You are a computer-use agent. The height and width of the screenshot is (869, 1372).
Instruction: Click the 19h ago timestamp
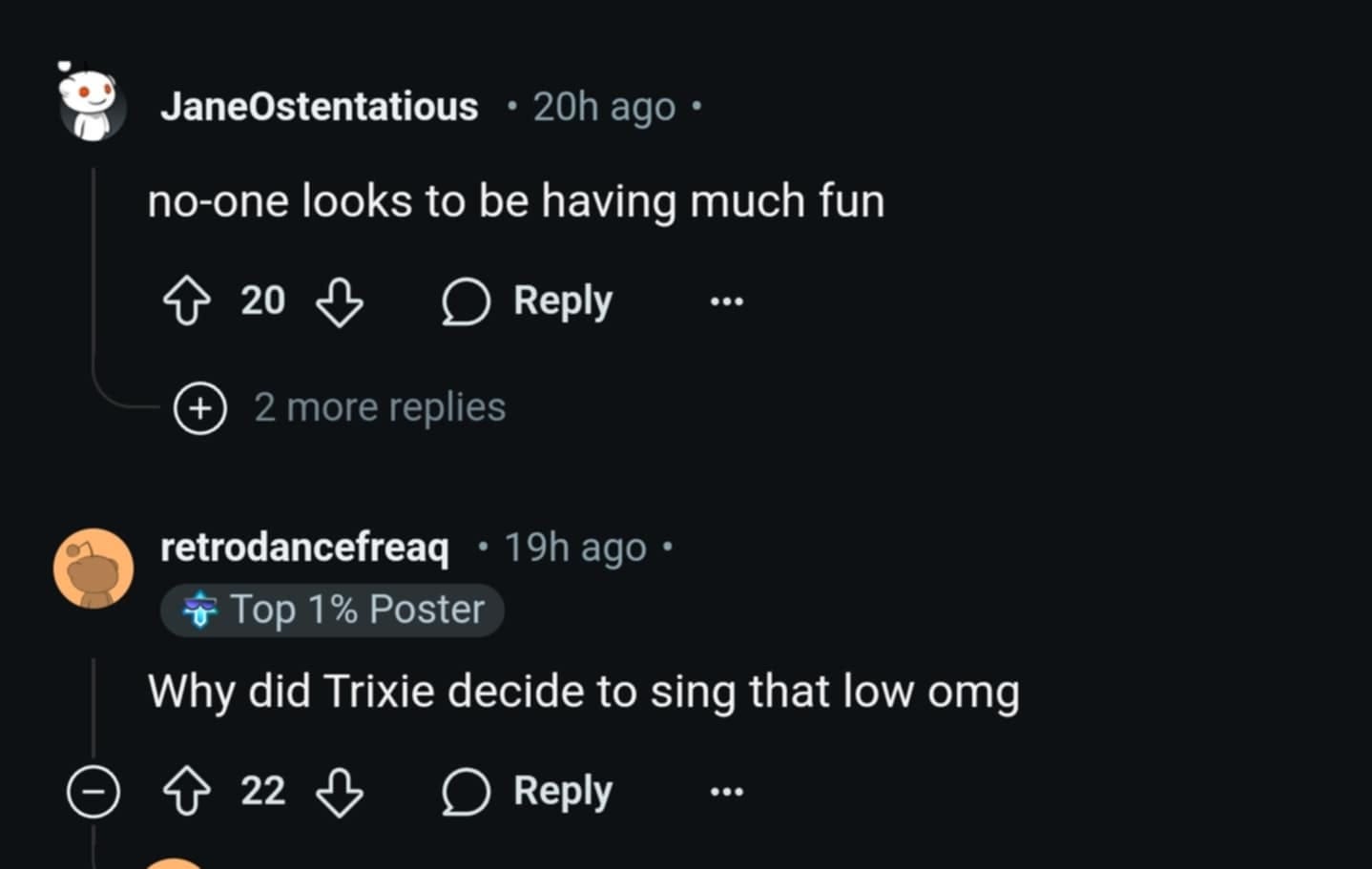575,548
